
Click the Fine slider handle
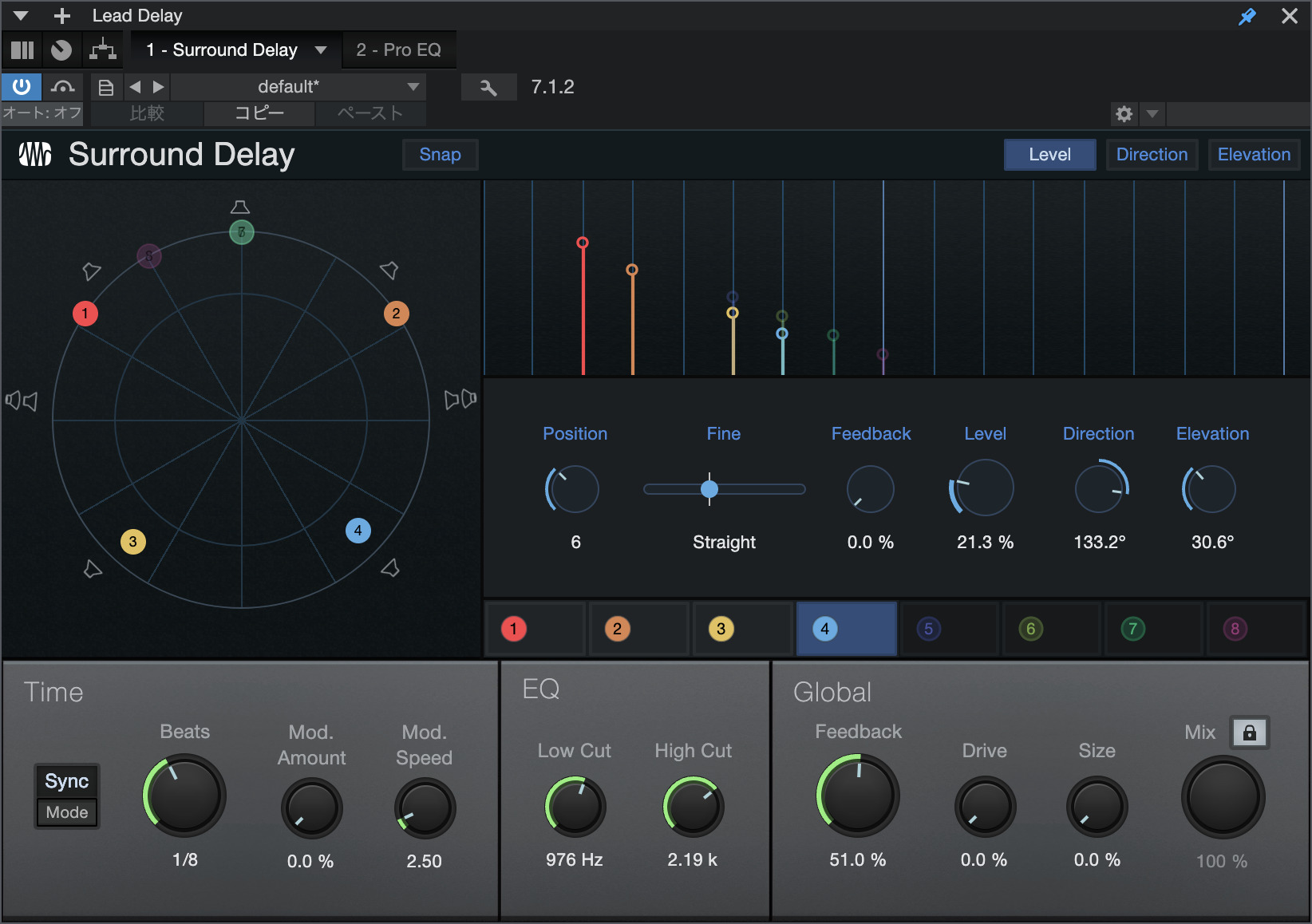(x=709, y=489)
